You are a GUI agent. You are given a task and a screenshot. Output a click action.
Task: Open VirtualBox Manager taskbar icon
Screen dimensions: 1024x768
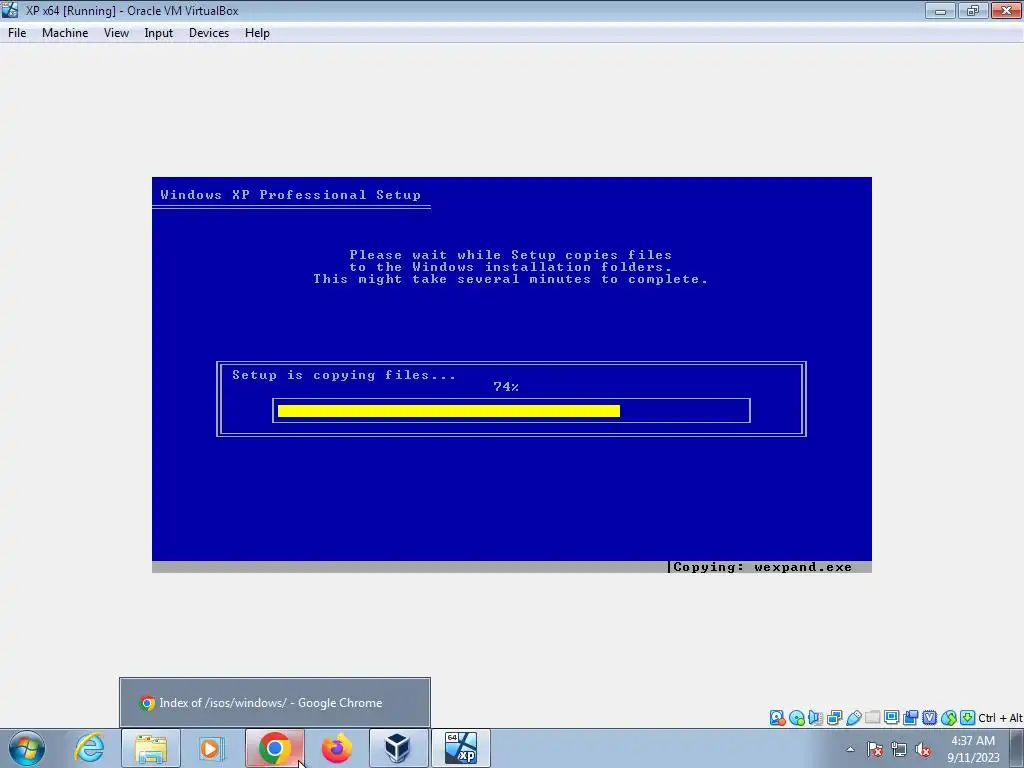click(x=398, y=748)
